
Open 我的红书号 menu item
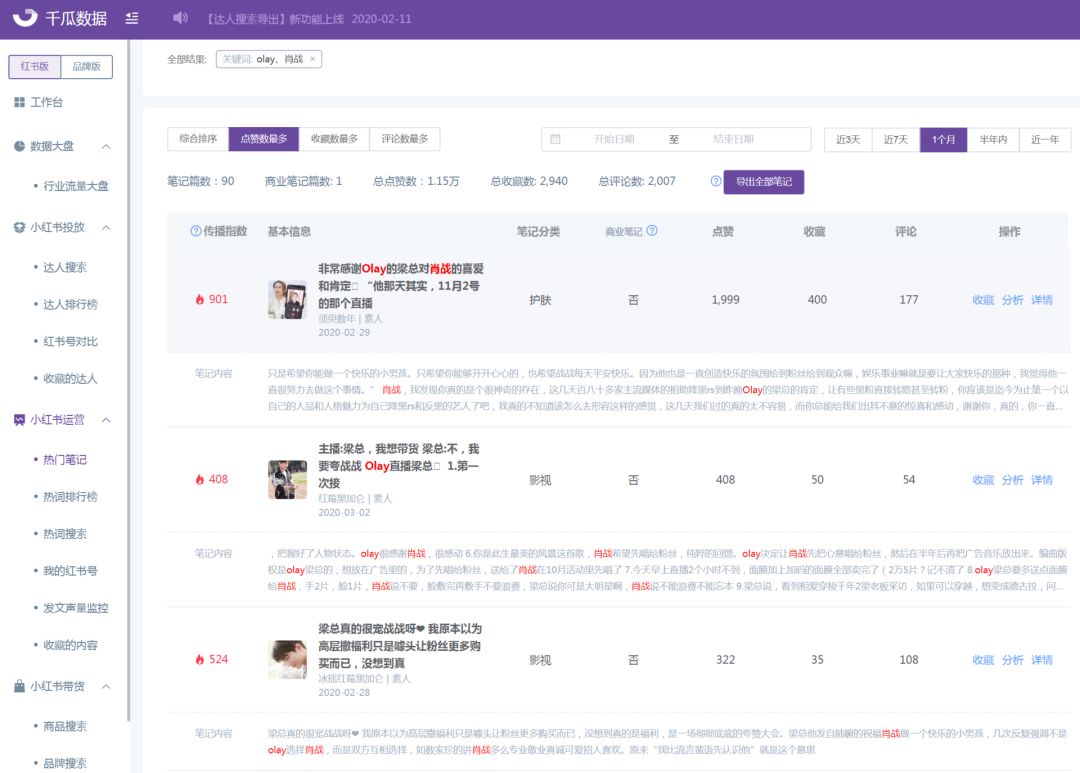[x=70, y=571]
